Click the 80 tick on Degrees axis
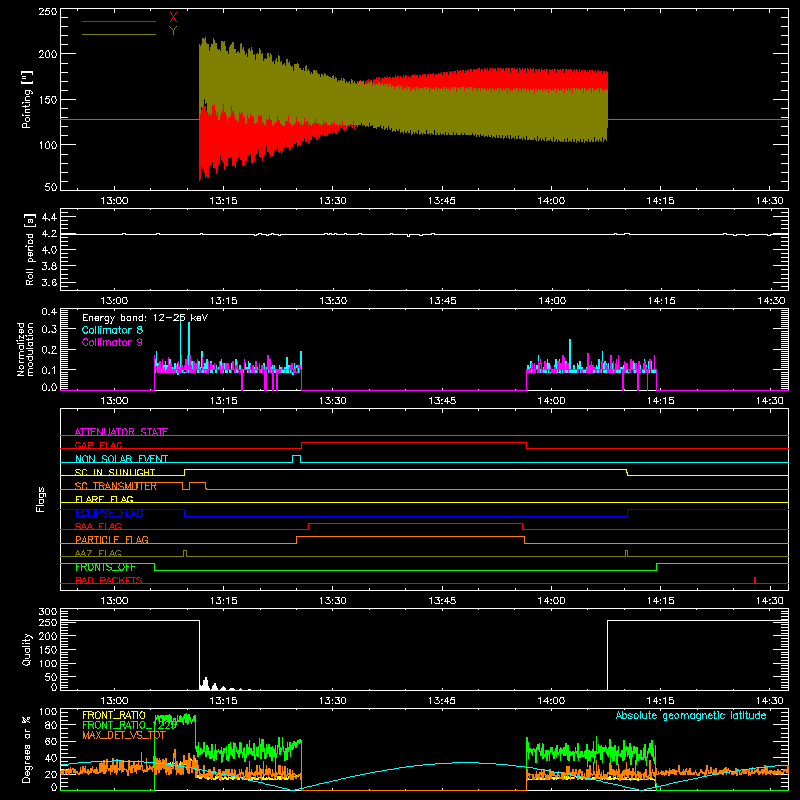Screen dimensions: 800x800 tap(51, 725)
